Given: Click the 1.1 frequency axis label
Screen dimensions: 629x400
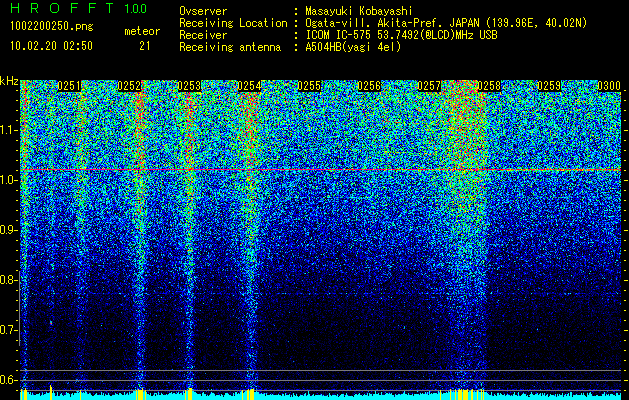Looking at the screenshot, I should pos(8,130).
